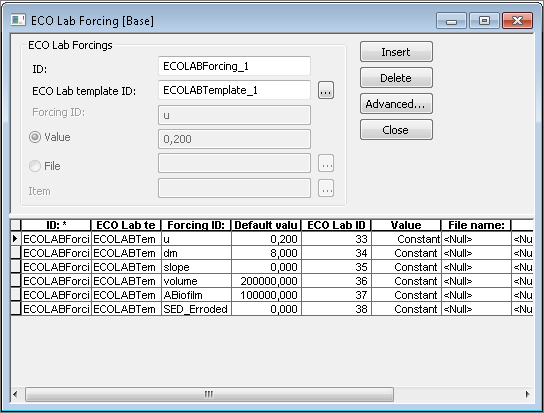Select the Forcing ID cell ABiofilm
Viewport: 544px width, 413px height.
pyautogui.click(x=196, y=295)
